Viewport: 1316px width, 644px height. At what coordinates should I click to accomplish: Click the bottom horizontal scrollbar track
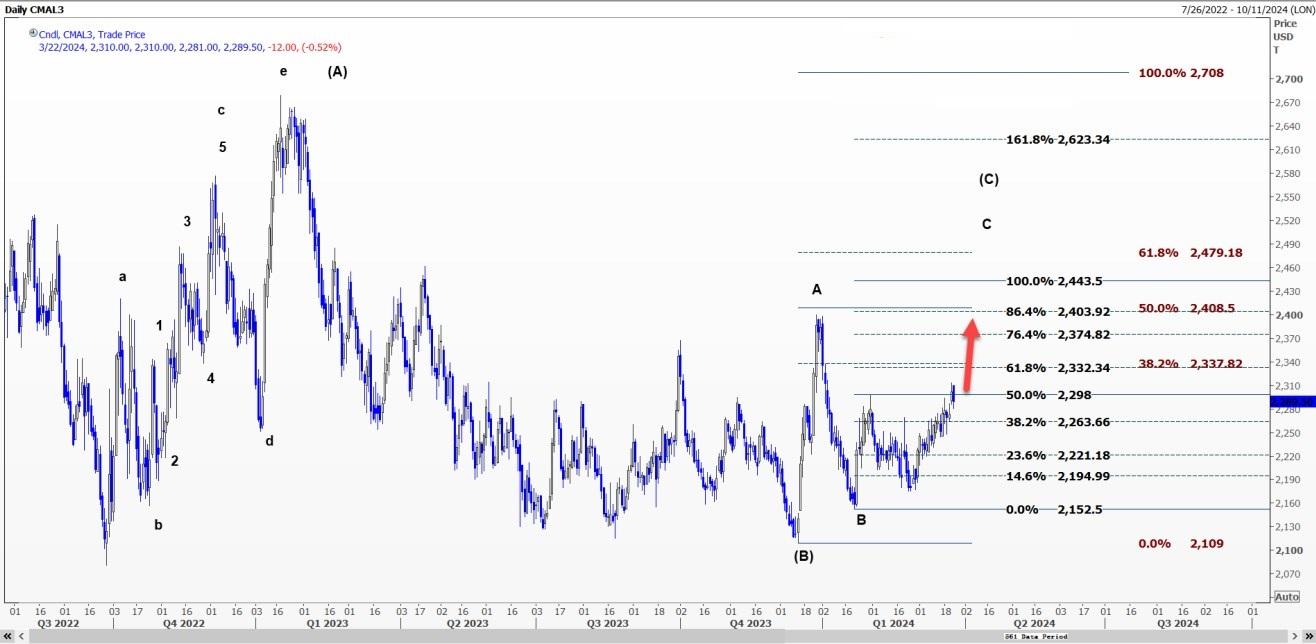[600, 636]
